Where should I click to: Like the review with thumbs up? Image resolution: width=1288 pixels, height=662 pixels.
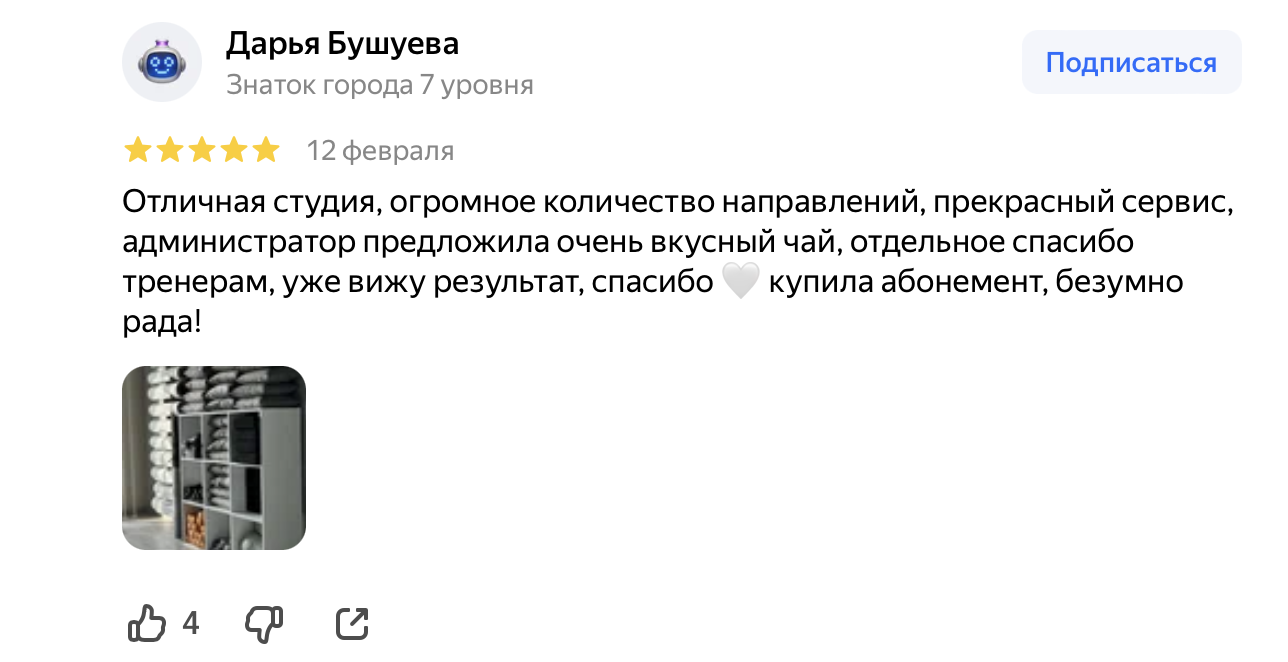(147, 624)
